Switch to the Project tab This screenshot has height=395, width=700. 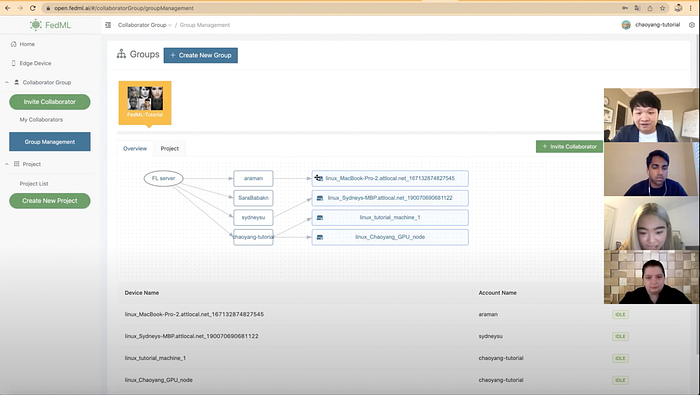click(x=170, y=149)
